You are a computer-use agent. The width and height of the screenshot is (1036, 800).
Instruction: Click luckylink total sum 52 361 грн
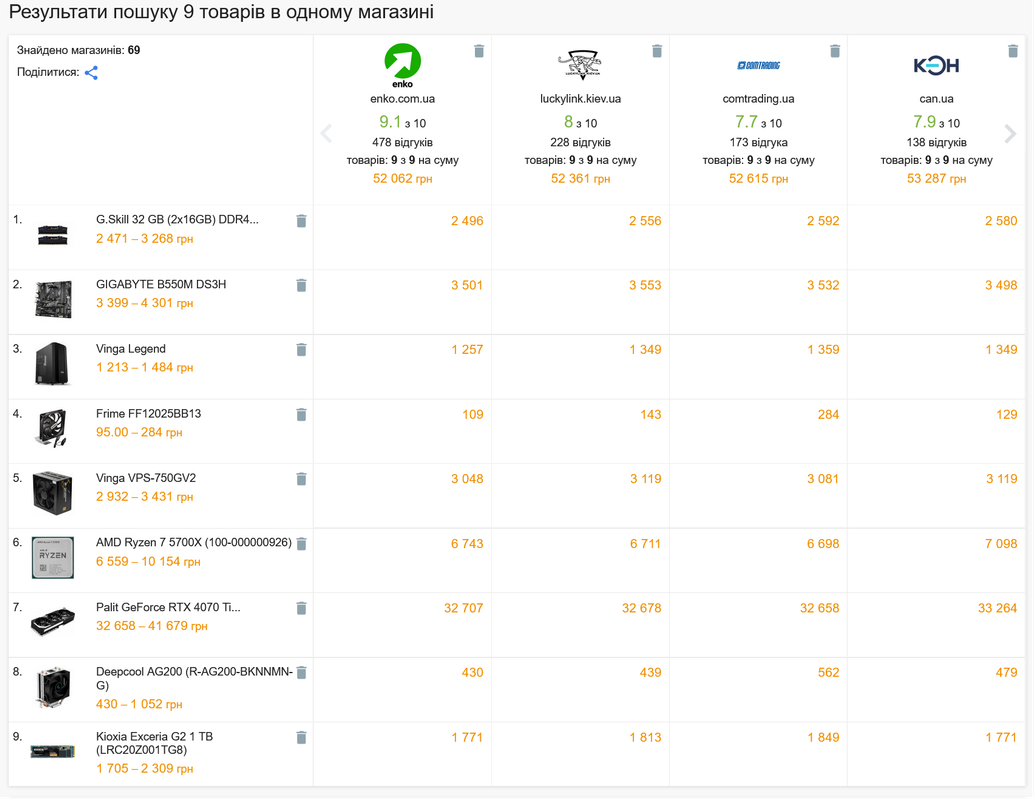pos(580,178)
